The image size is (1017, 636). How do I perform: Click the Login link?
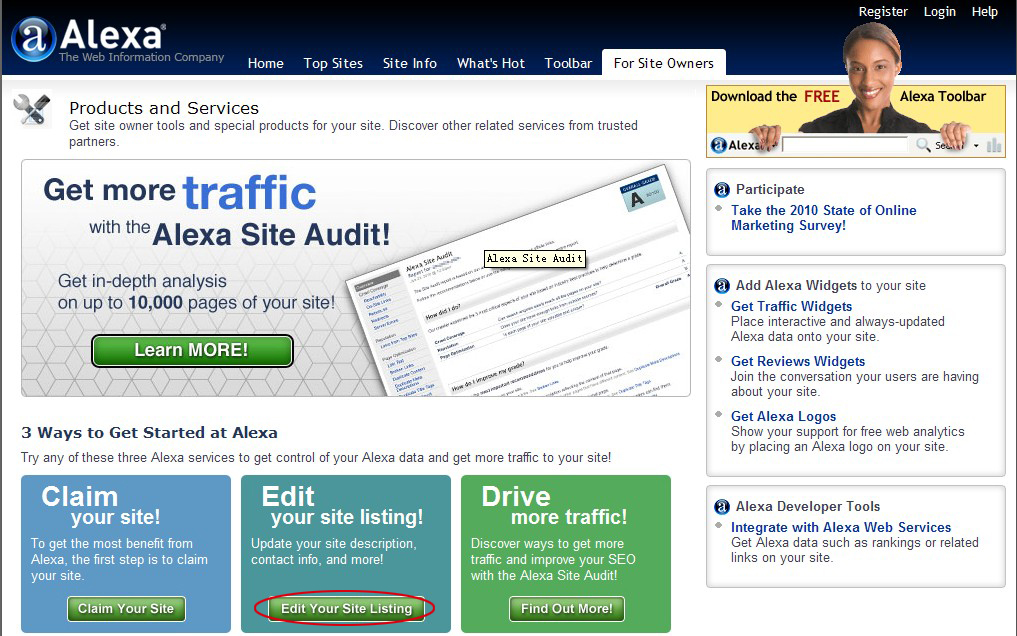(939, 12)
